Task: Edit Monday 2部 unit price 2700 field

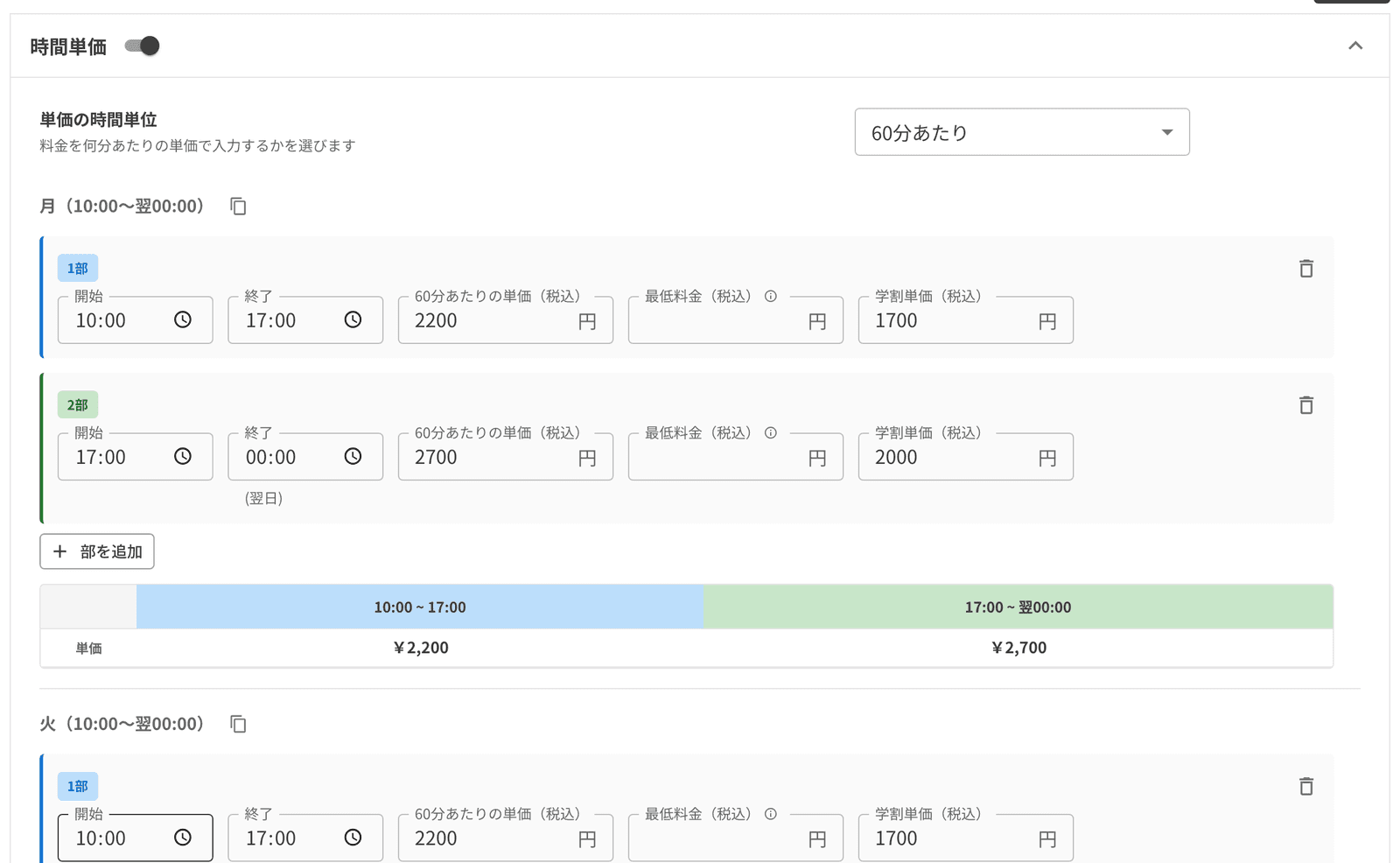Action: [506, 457]
